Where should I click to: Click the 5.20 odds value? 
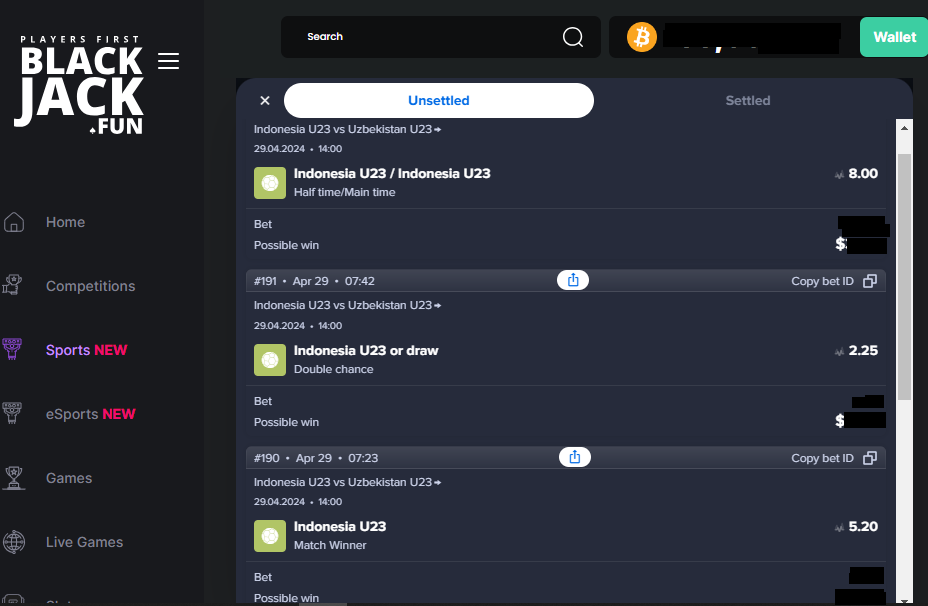863,526
